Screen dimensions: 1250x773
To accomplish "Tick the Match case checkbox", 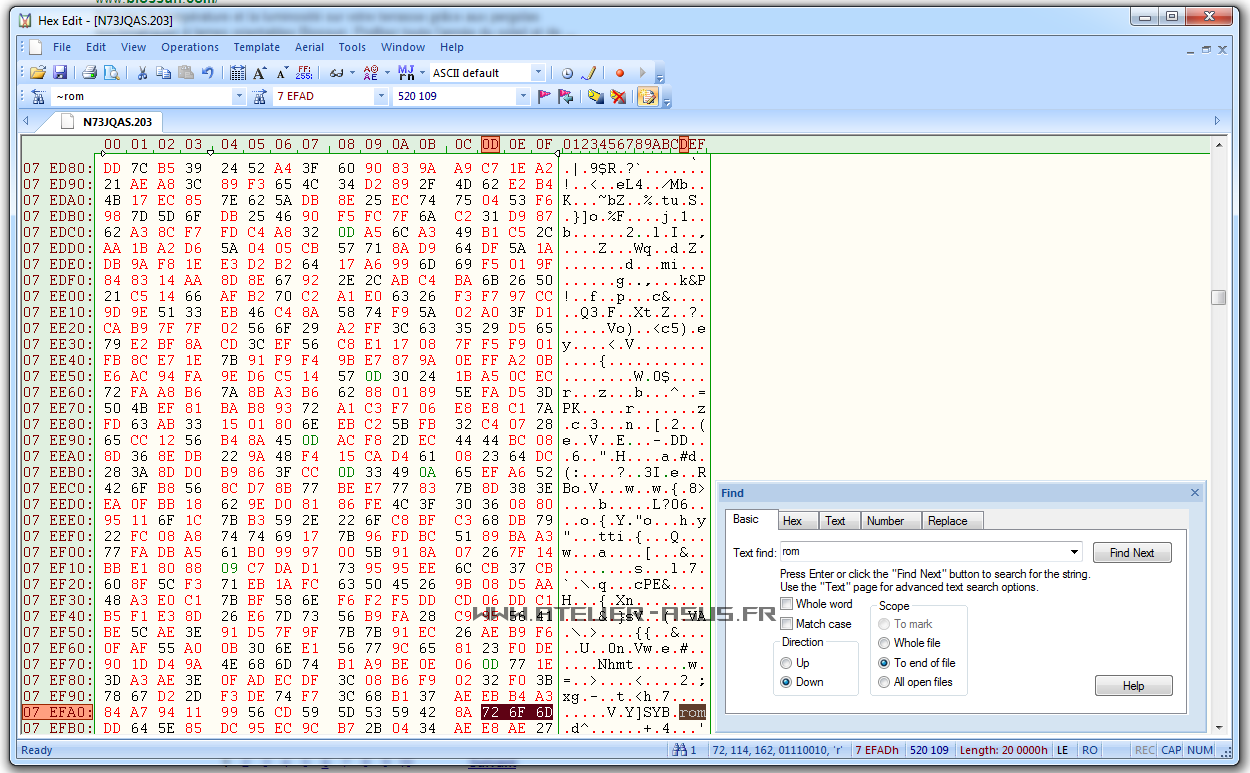I will pos(787,624).
